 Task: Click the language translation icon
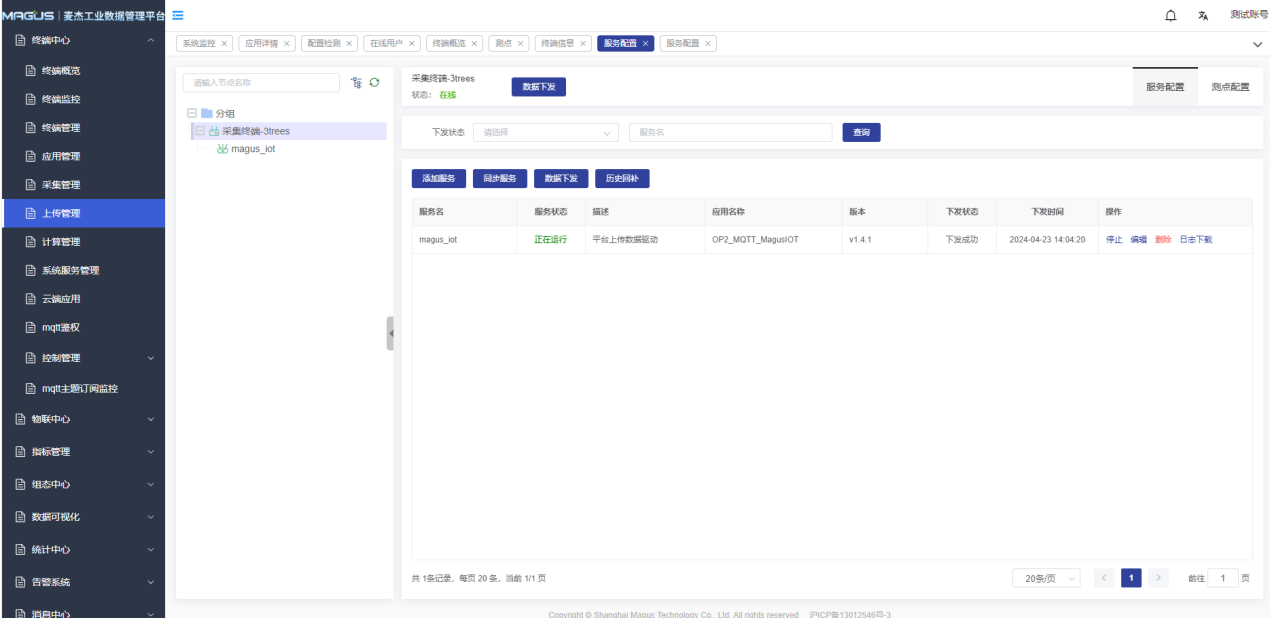coord(1203,16)
